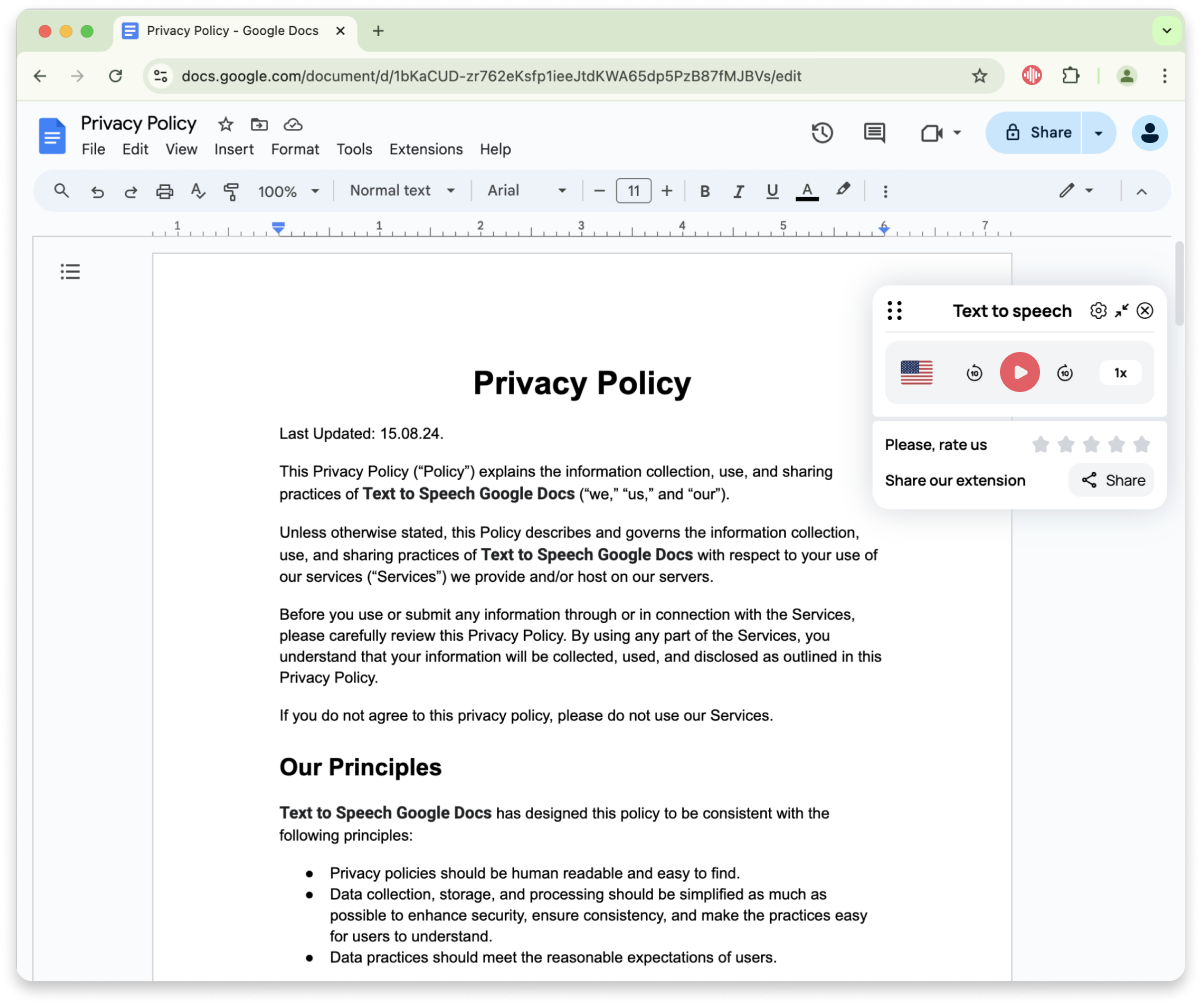Undo the last action
The height and width of the screenshot is (1005, 1201).
click(x=97, y=191)
